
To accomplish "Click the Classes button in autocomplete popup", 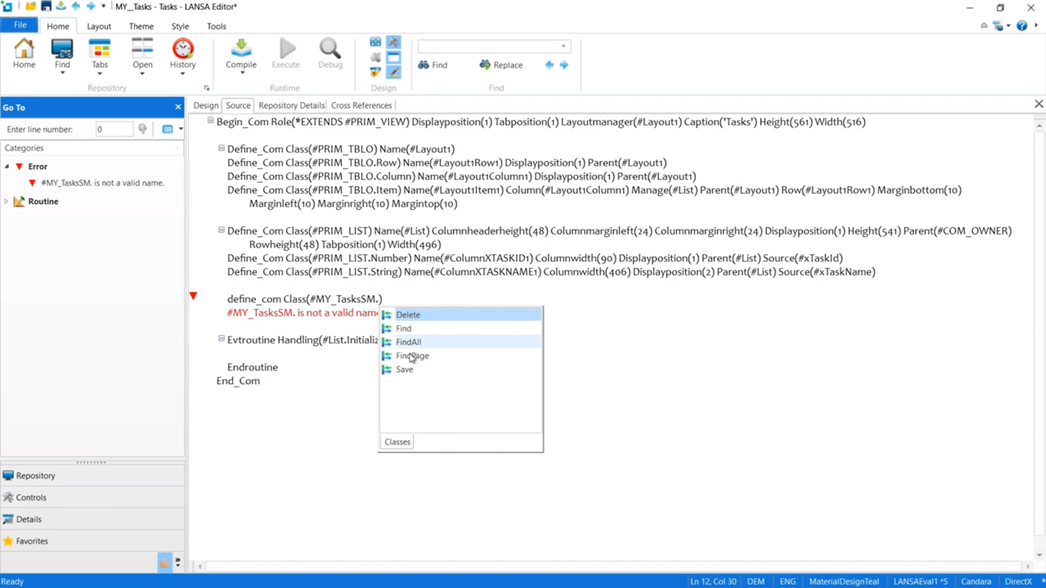I will pyautogui.click(x=398, y=442).
